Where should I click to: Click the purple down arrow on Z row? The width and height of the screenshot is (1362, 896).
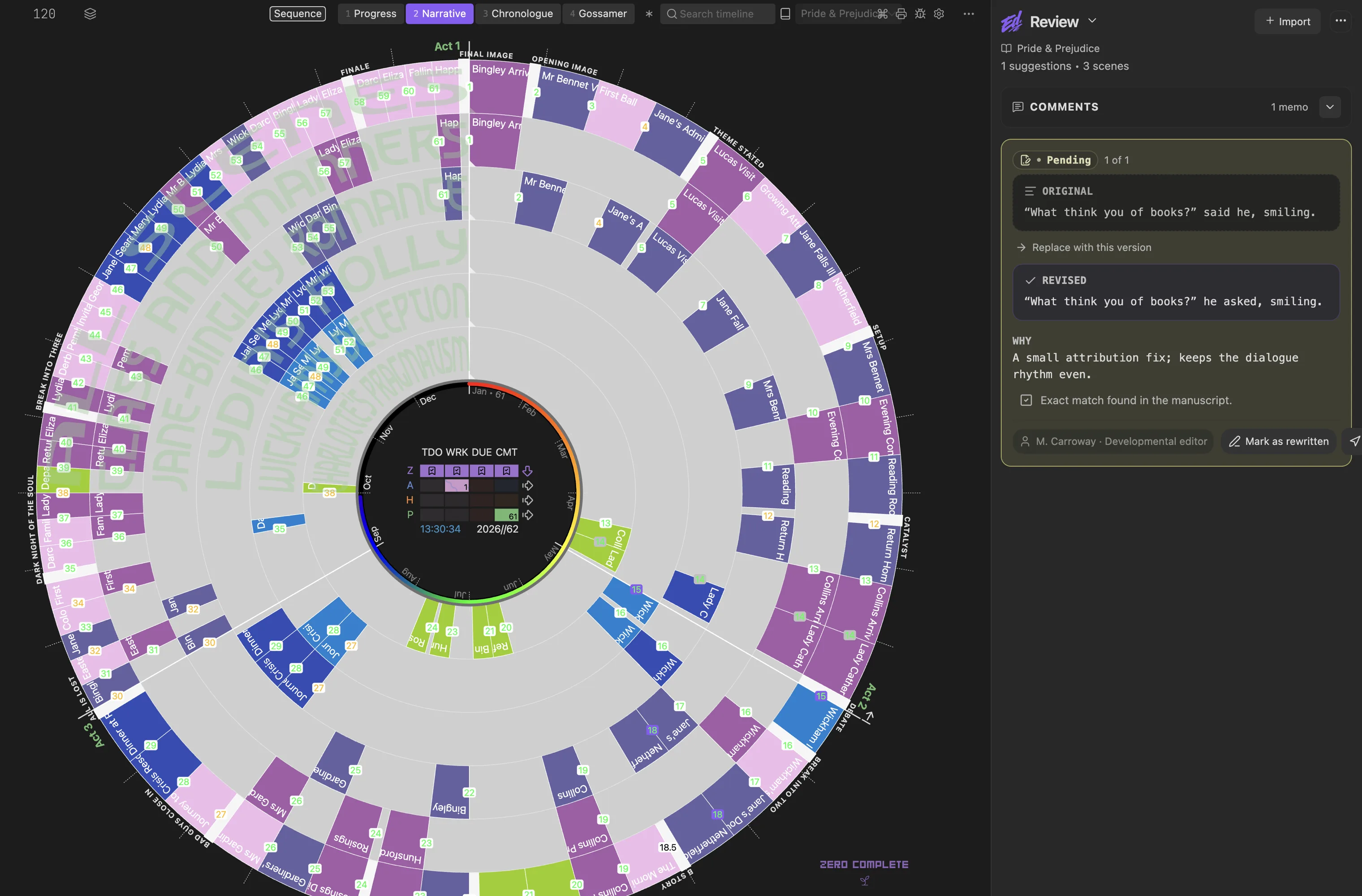tap(527, 471)
